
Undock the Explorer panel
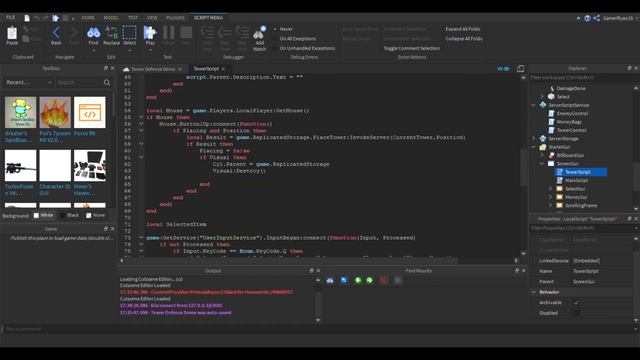point(629,68)
